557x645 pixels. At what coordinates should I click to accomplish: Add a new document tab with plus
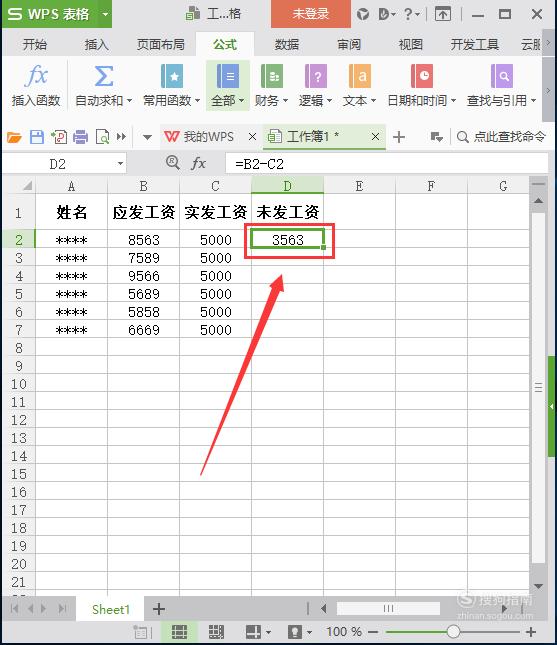399,137
